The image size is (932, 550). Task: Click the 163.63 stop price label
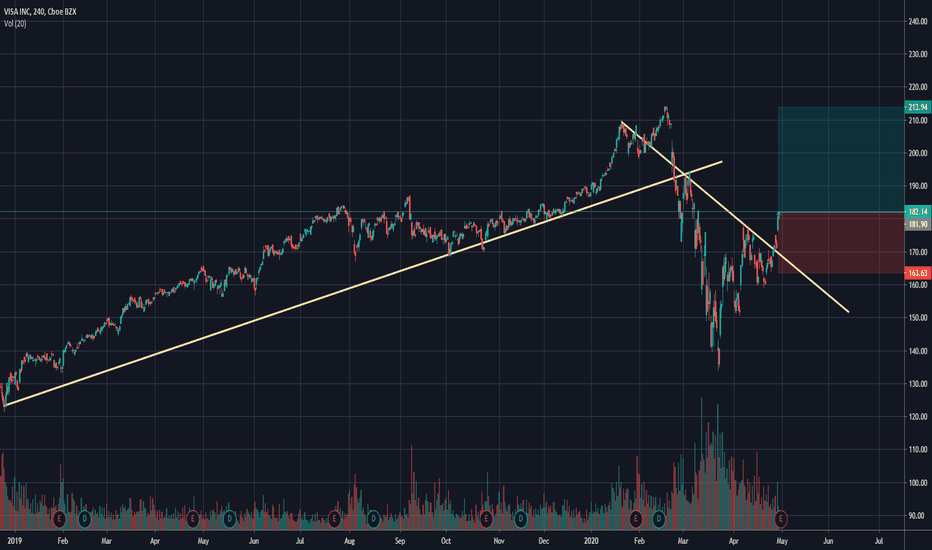click(x=917, y=273)
